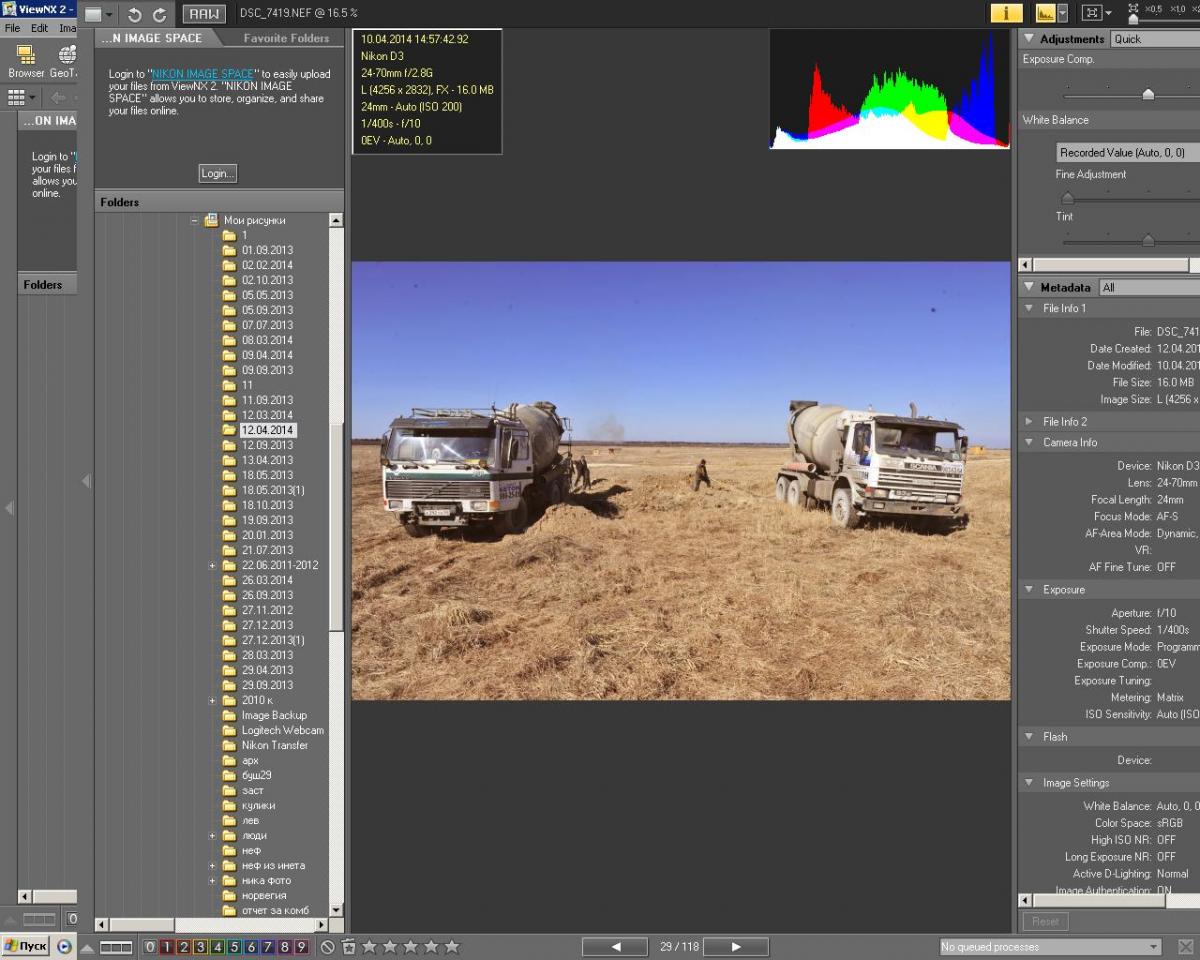The width and height of the screenshot is (1200, 960).
Task: Toggle the histogram display icon
Action: click(x=1045, y=13)
